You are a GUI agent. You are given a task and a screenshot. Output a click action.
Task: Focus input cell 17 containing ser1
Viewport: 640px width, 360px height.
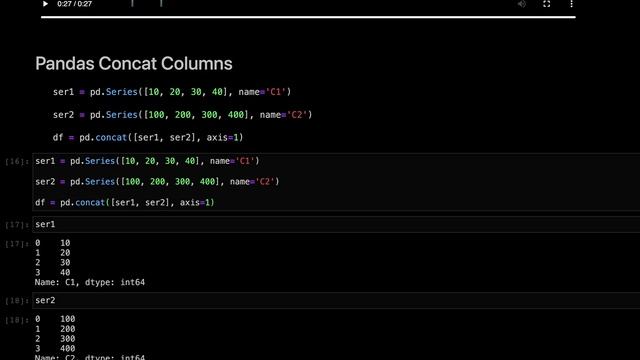(336, 224)
